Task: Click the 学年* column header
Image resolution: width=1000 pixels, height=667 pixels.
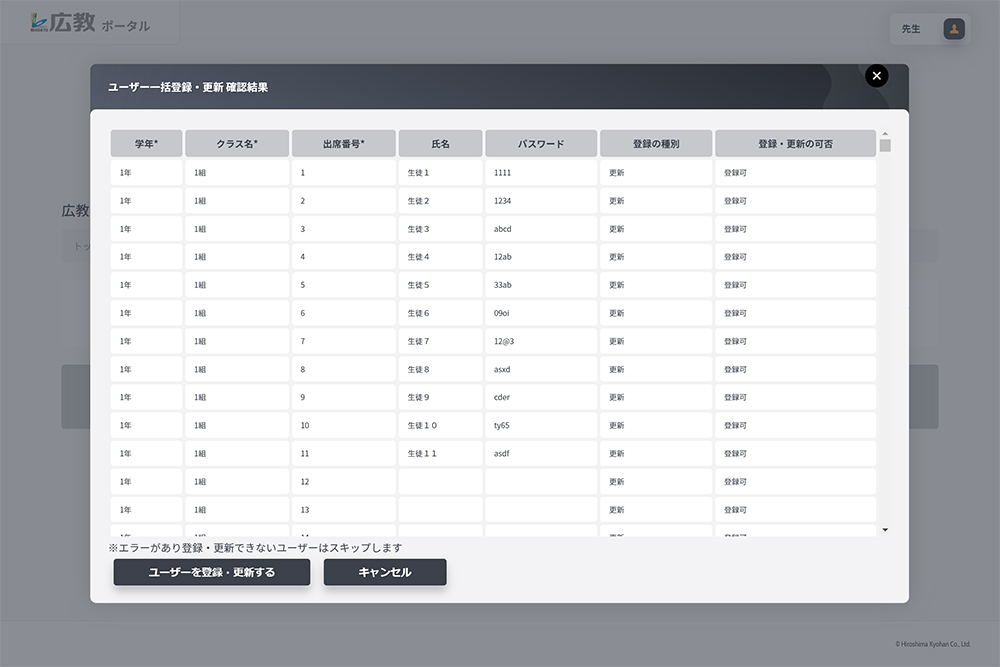Action: tap(147, 143)
